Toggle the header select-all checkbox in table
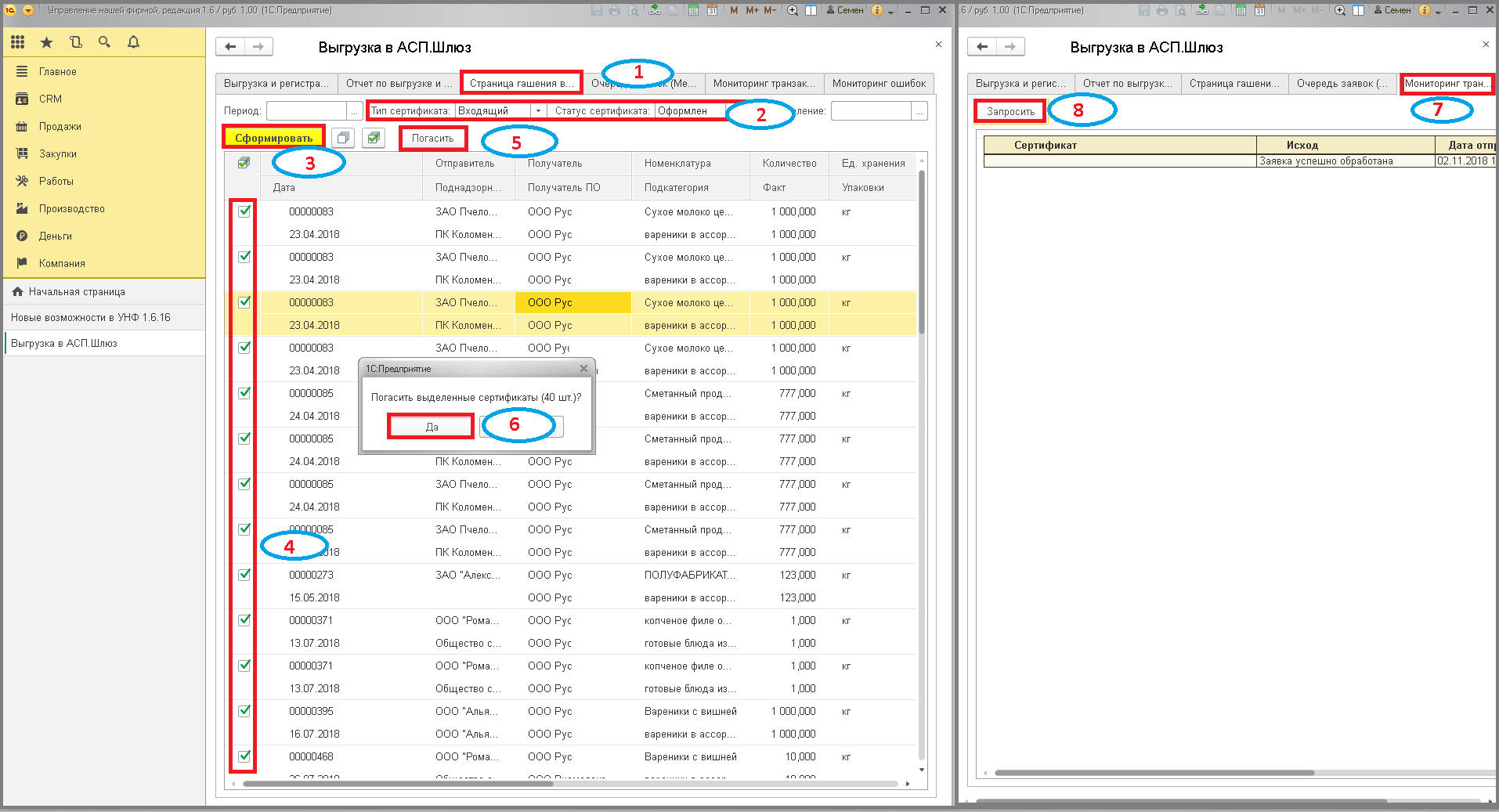The height and width of the screenshot is (812, 1499). tap(244, 163)
